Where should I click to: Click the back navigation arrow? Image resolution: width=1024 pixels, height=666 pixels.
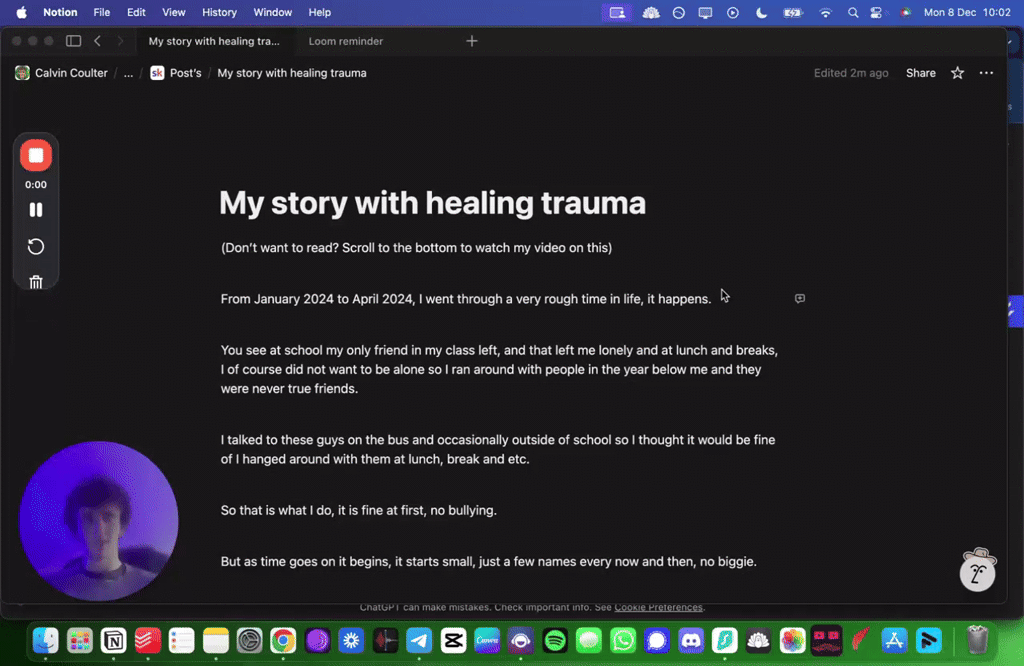[97, 41]
